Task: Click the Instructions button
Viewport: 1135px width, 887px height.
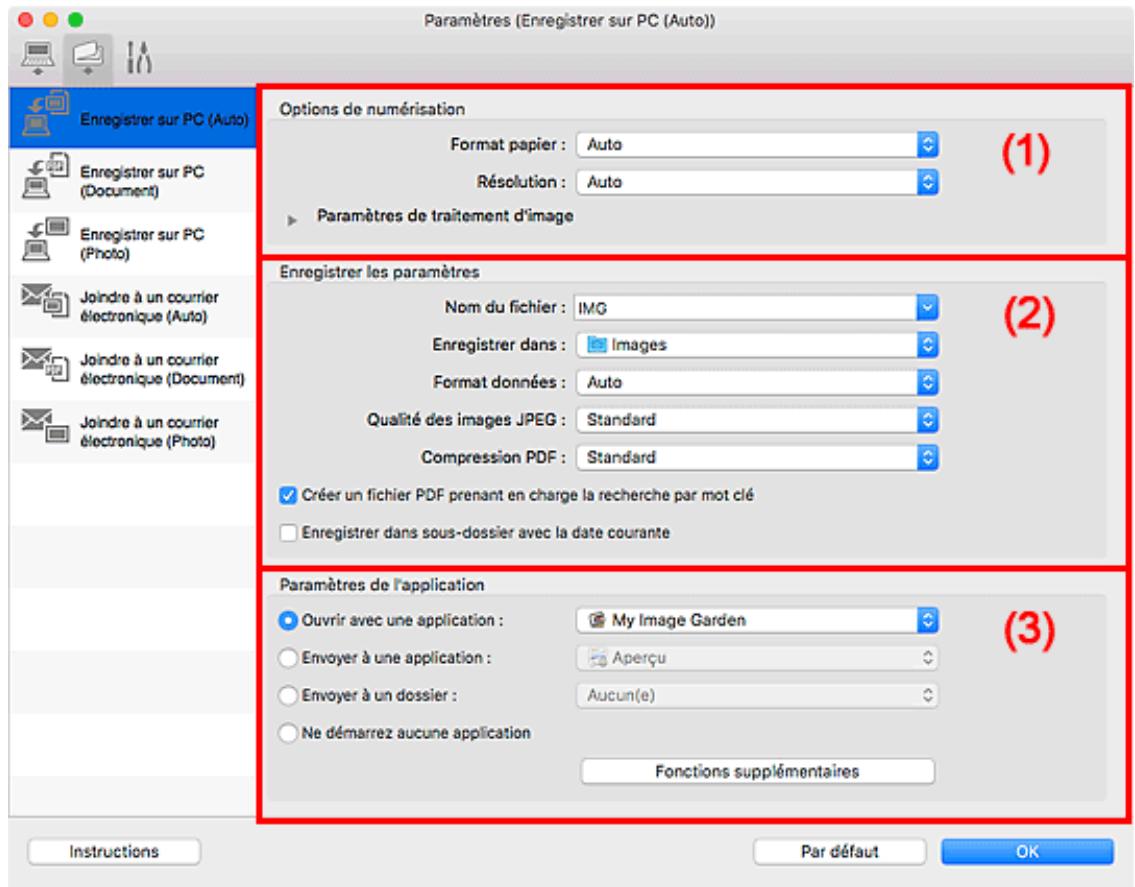Action: (x=114, y=852)
